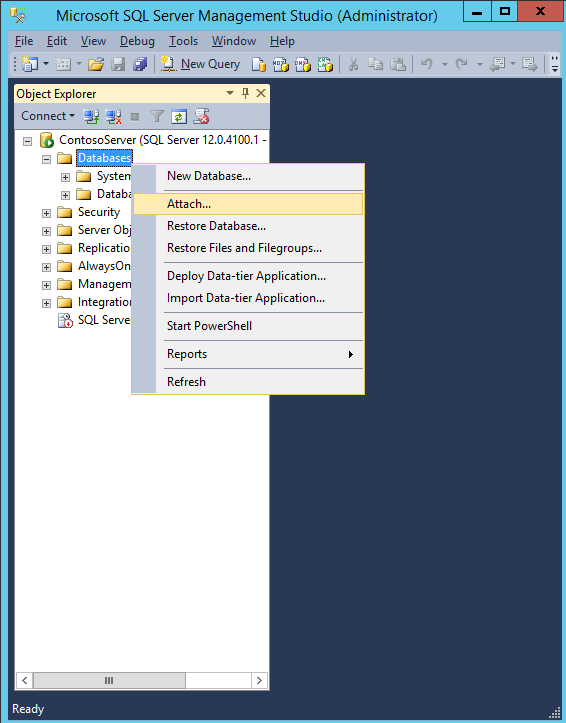Image resolution: width=566 pixels, height=723 pixels.
Task: Choose Restore Database... from context menu
Action: [248, 226]
